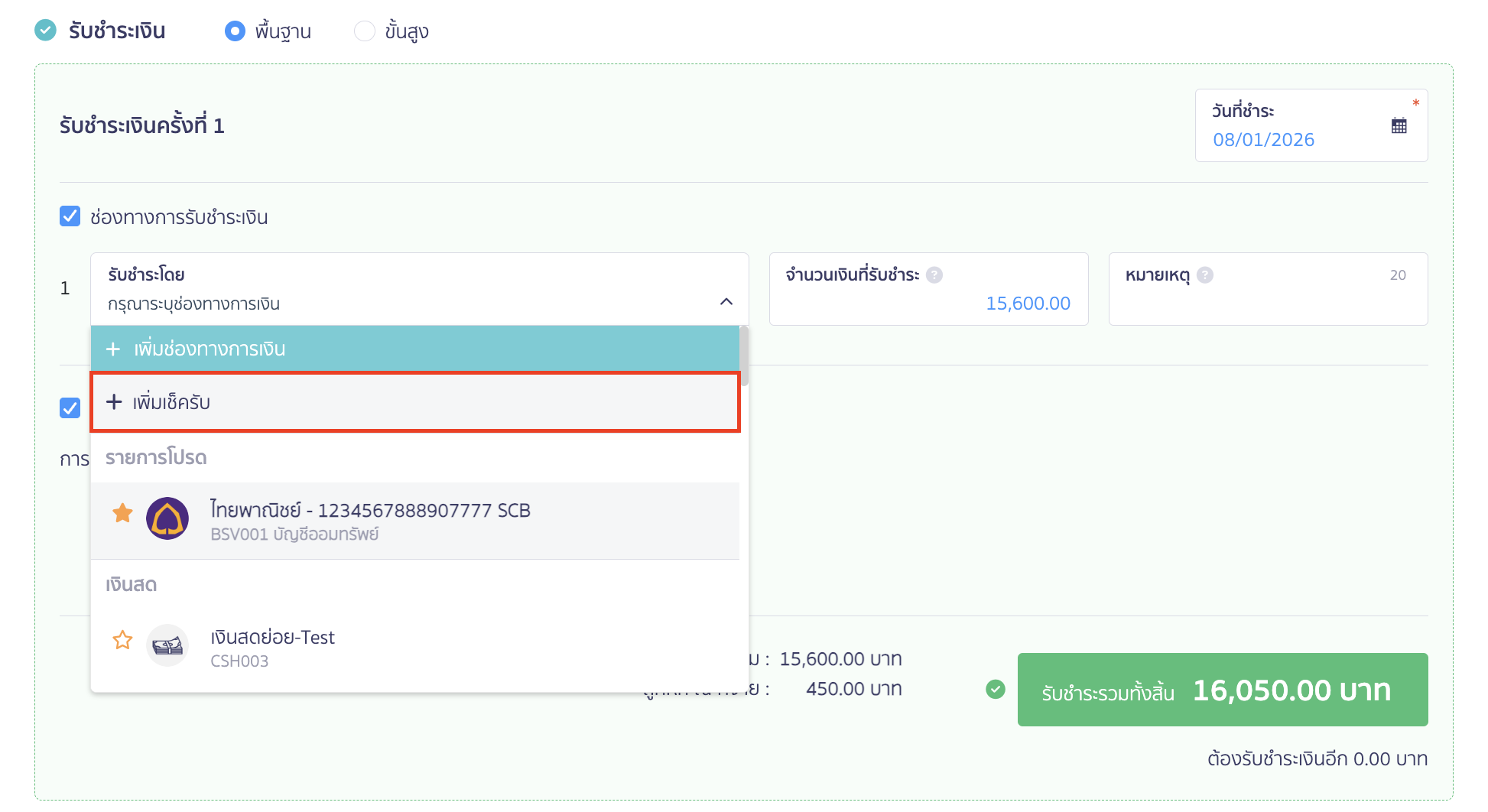Select the พื้นฐาน radio option
1488x812 pixels.
click(x=235, y=31)
